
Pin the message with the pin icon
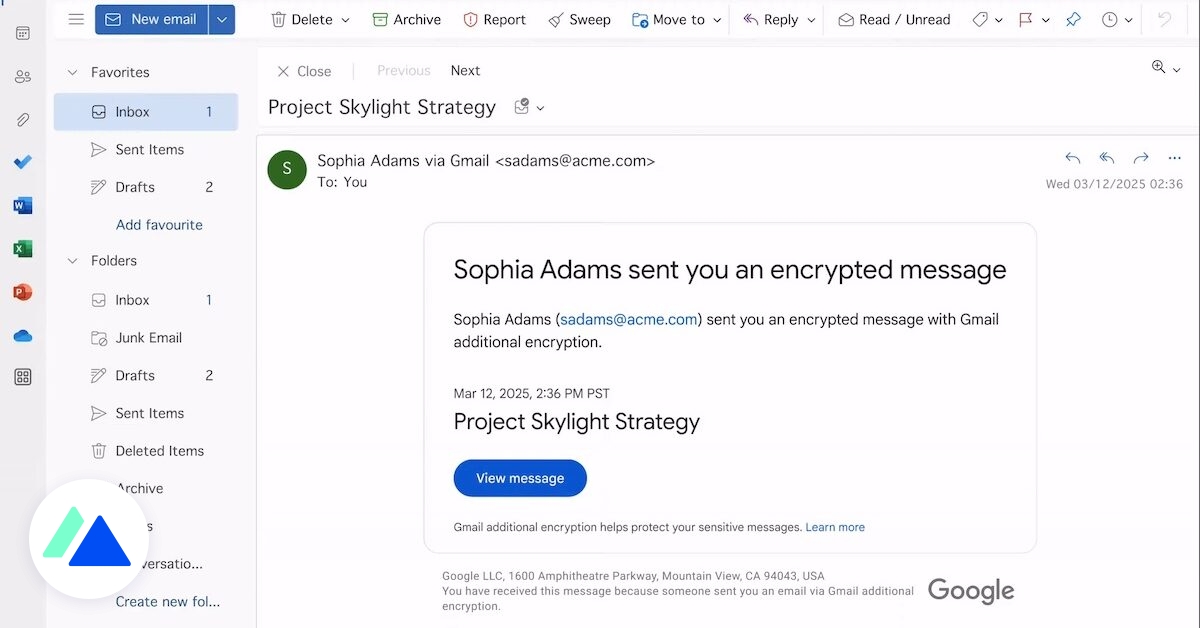[1073, 20]
